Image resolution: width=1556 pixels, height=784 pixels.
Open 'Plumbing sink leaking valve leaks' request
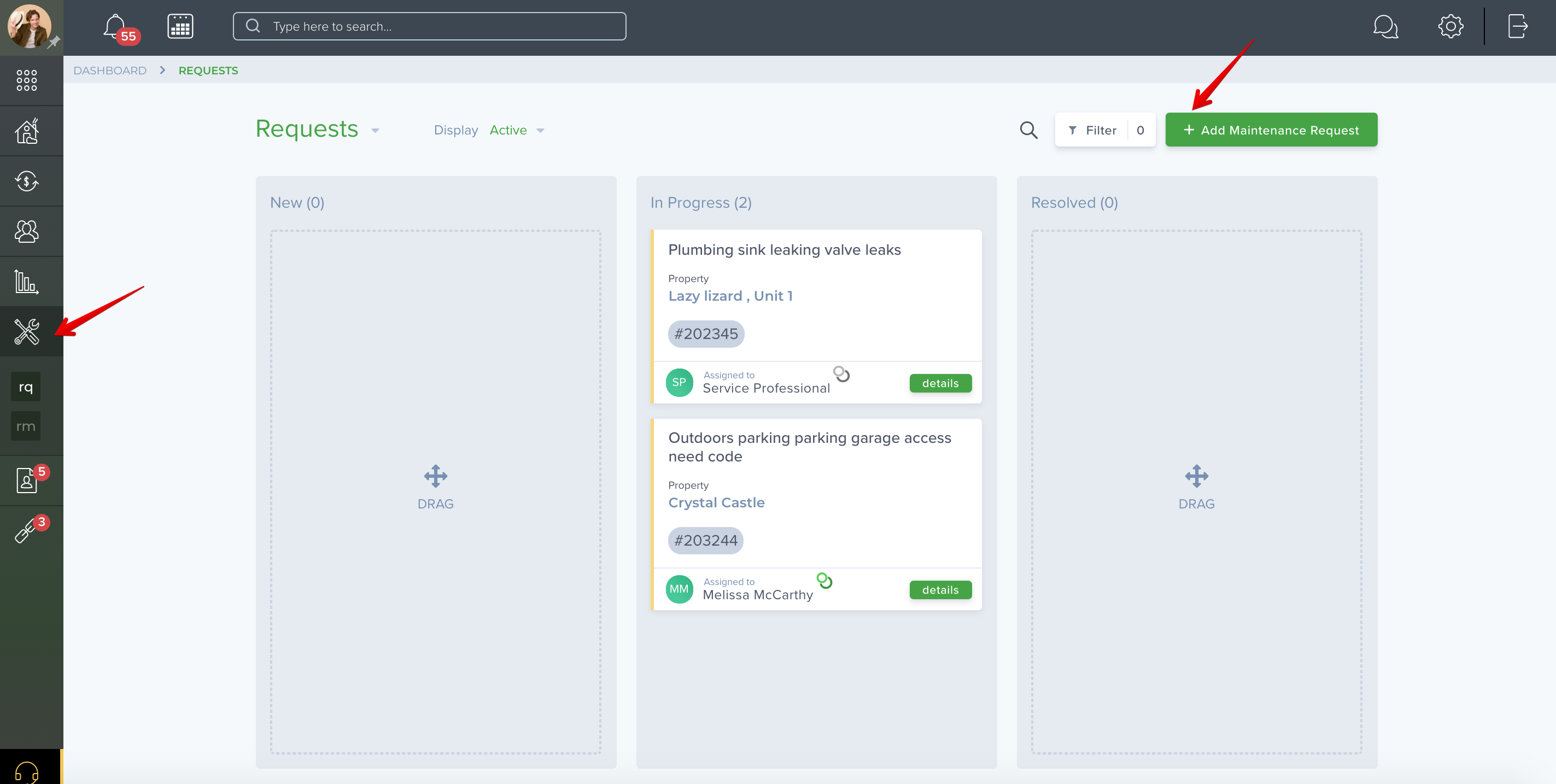[x=784, y=250]
